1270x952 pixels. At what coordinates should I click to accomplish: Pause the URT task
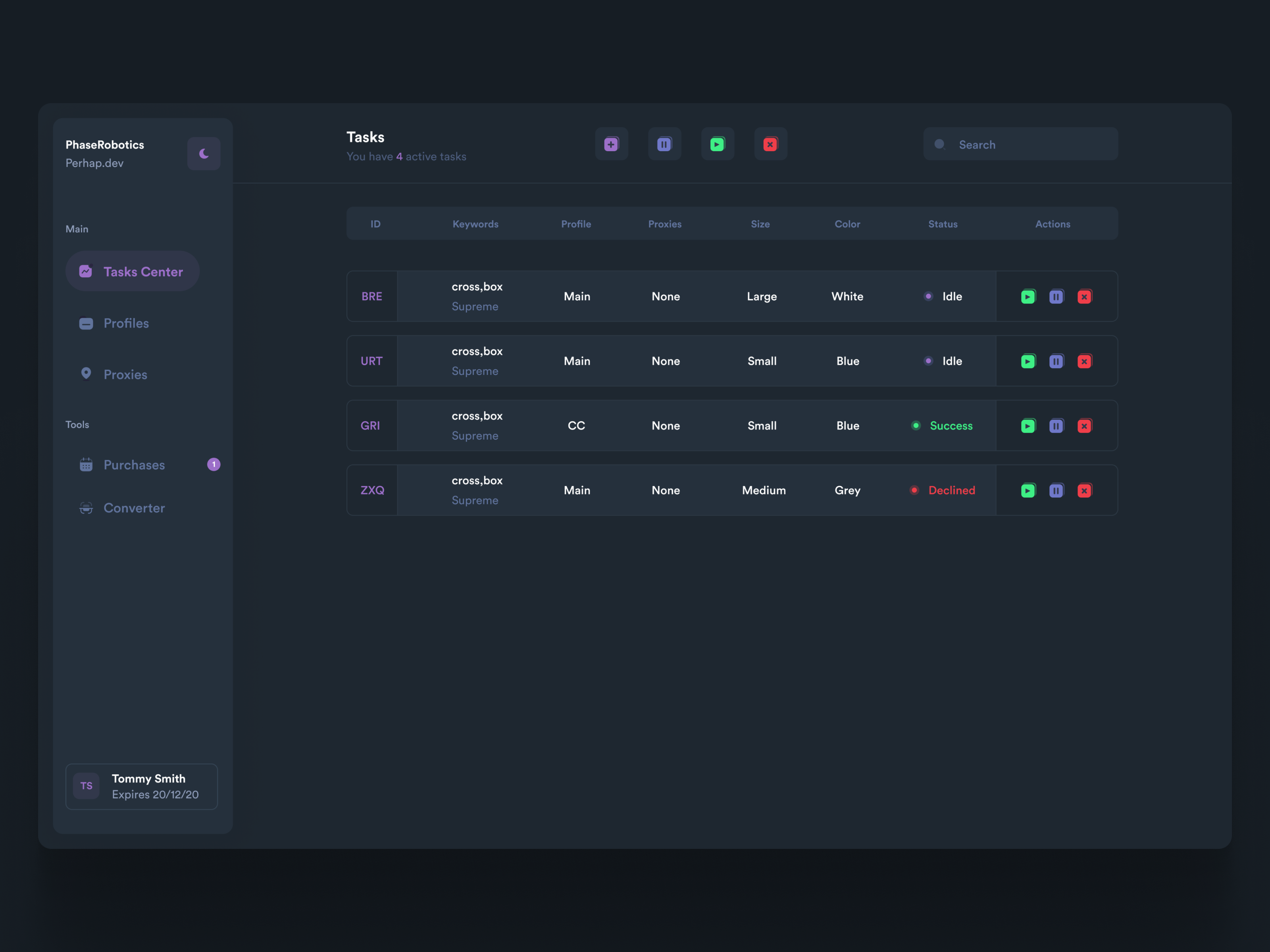[x=1056, y=361]
